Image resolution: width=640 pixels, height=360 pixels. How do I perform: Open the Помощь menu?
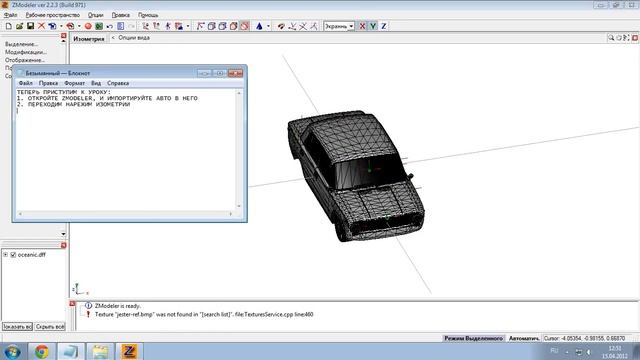pyautogui.click(x=148, y=15)
